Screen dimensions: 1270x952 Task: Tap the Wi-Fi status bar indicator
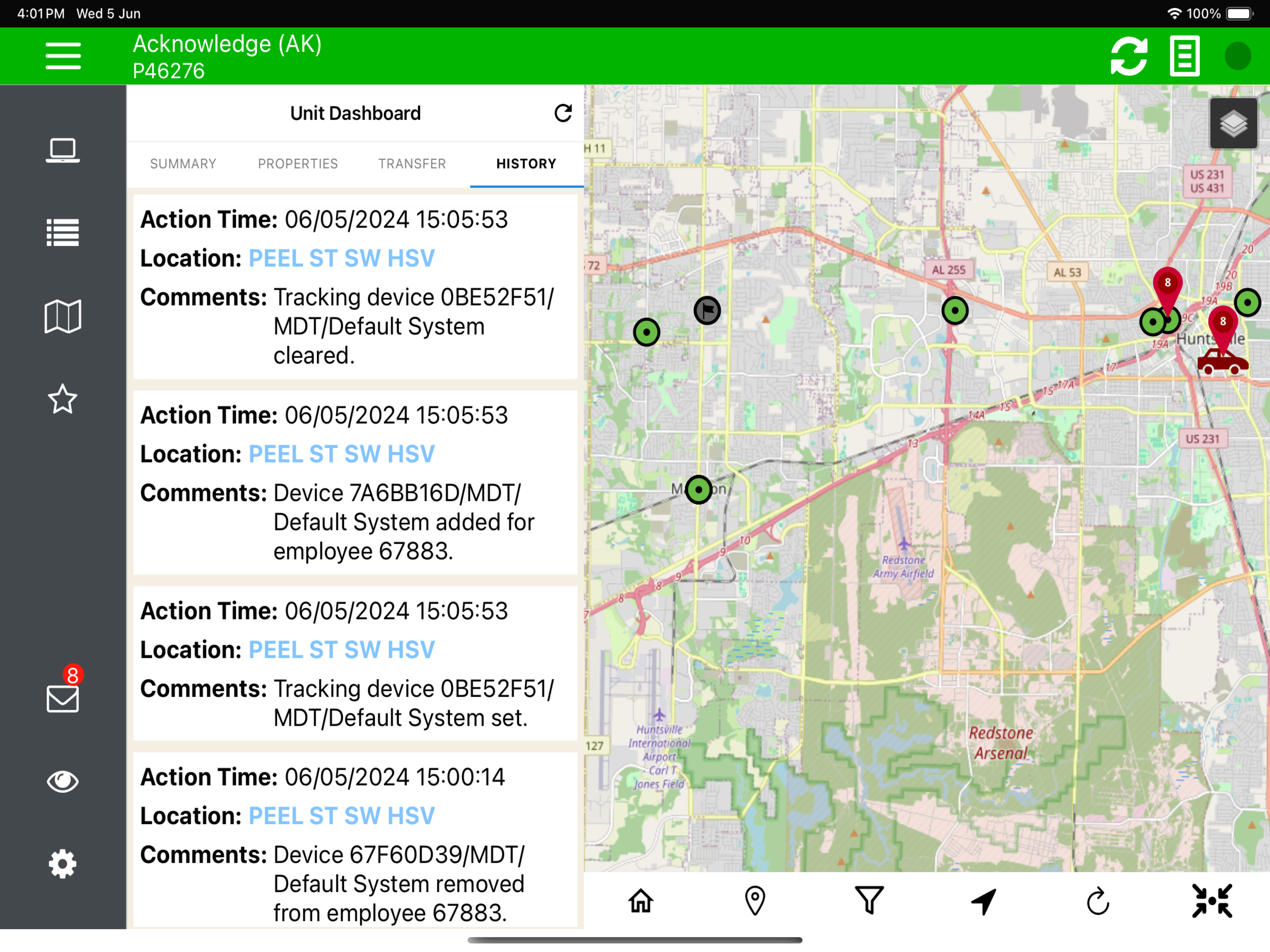pos(1175,13)
